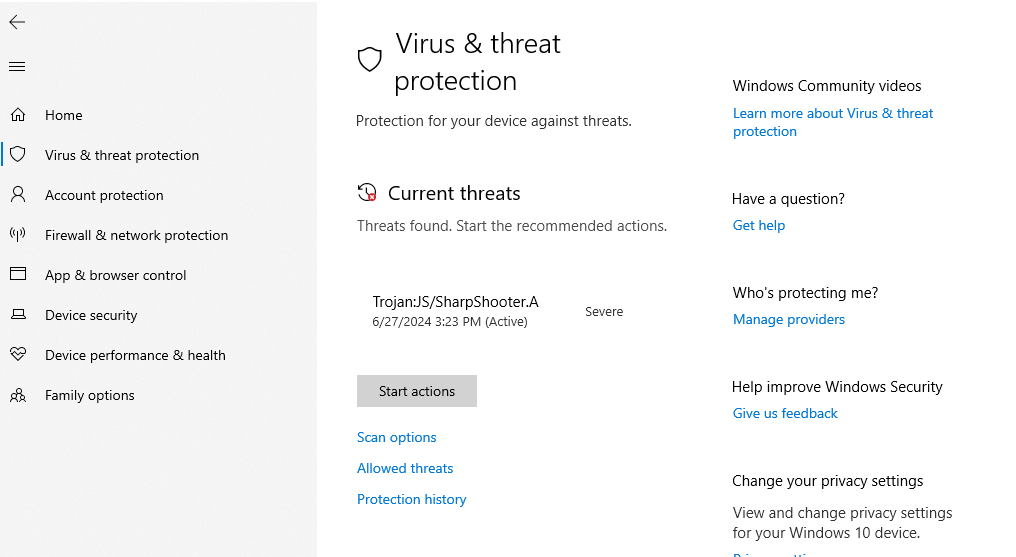Viewport: 1016px width, 557px height.
Task: Click the Device performance heart icon
Action: click(x=18, y=355)
